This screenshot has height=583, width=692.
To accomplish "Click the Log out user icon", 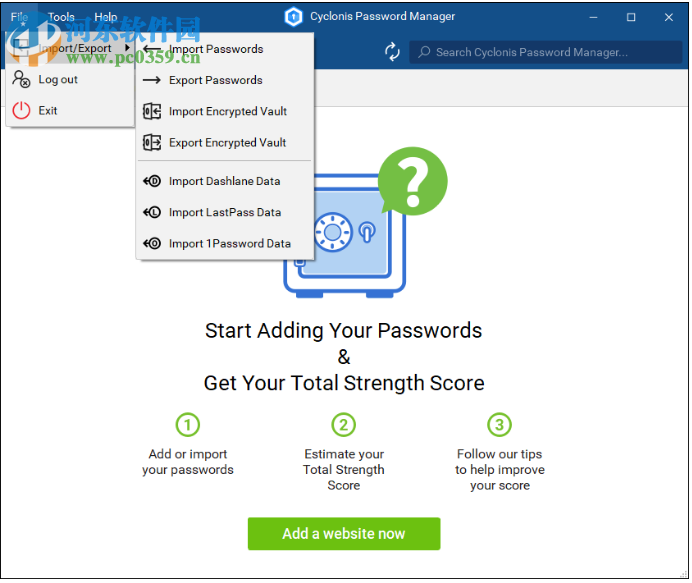I will tap(21, 79).
